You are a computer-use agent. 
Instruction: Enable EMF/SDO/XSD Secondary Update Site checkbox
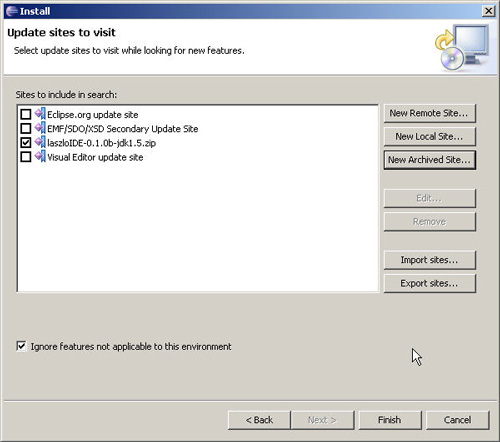pos(26,128)
